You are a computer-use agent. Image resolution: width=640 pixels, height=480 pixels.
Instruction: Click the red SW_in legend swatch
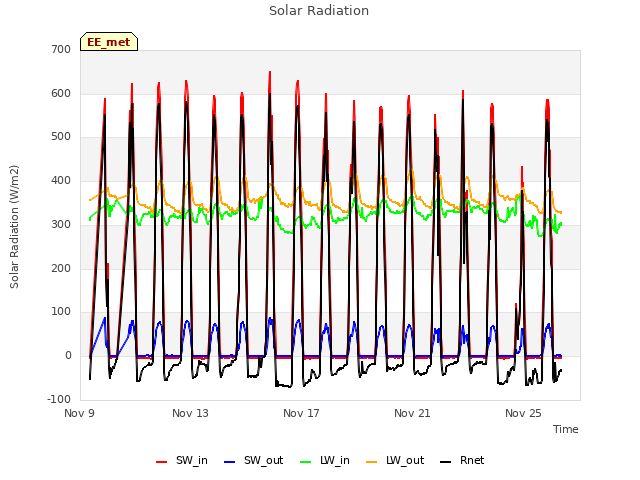tap(162, 462)
